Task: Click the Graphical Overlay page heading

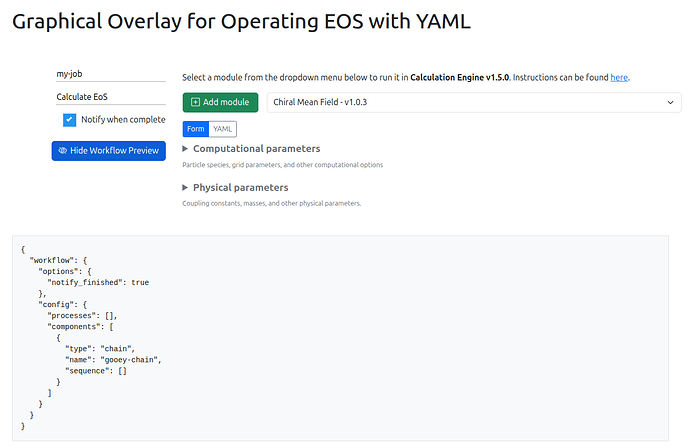Action: tap(241, 22)
